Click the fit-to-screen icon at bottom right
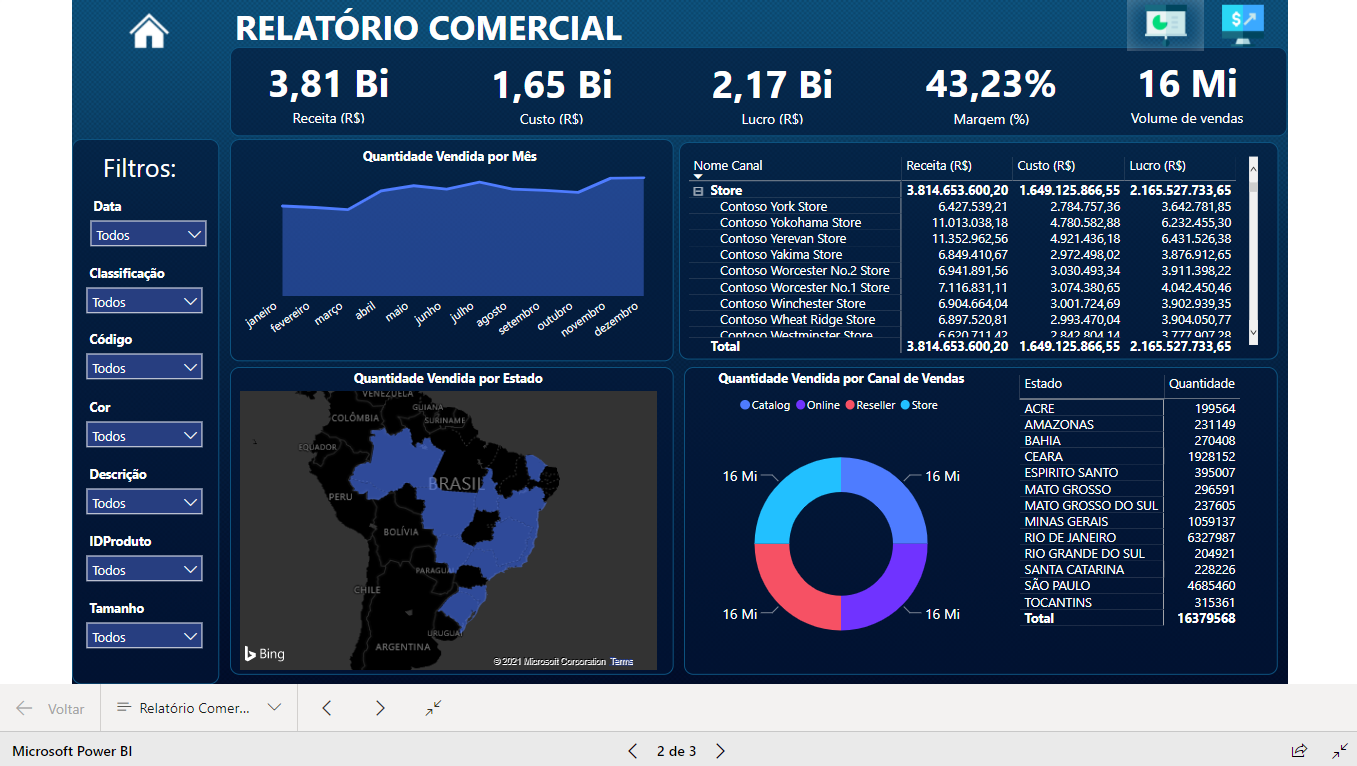 [1340, 751]
